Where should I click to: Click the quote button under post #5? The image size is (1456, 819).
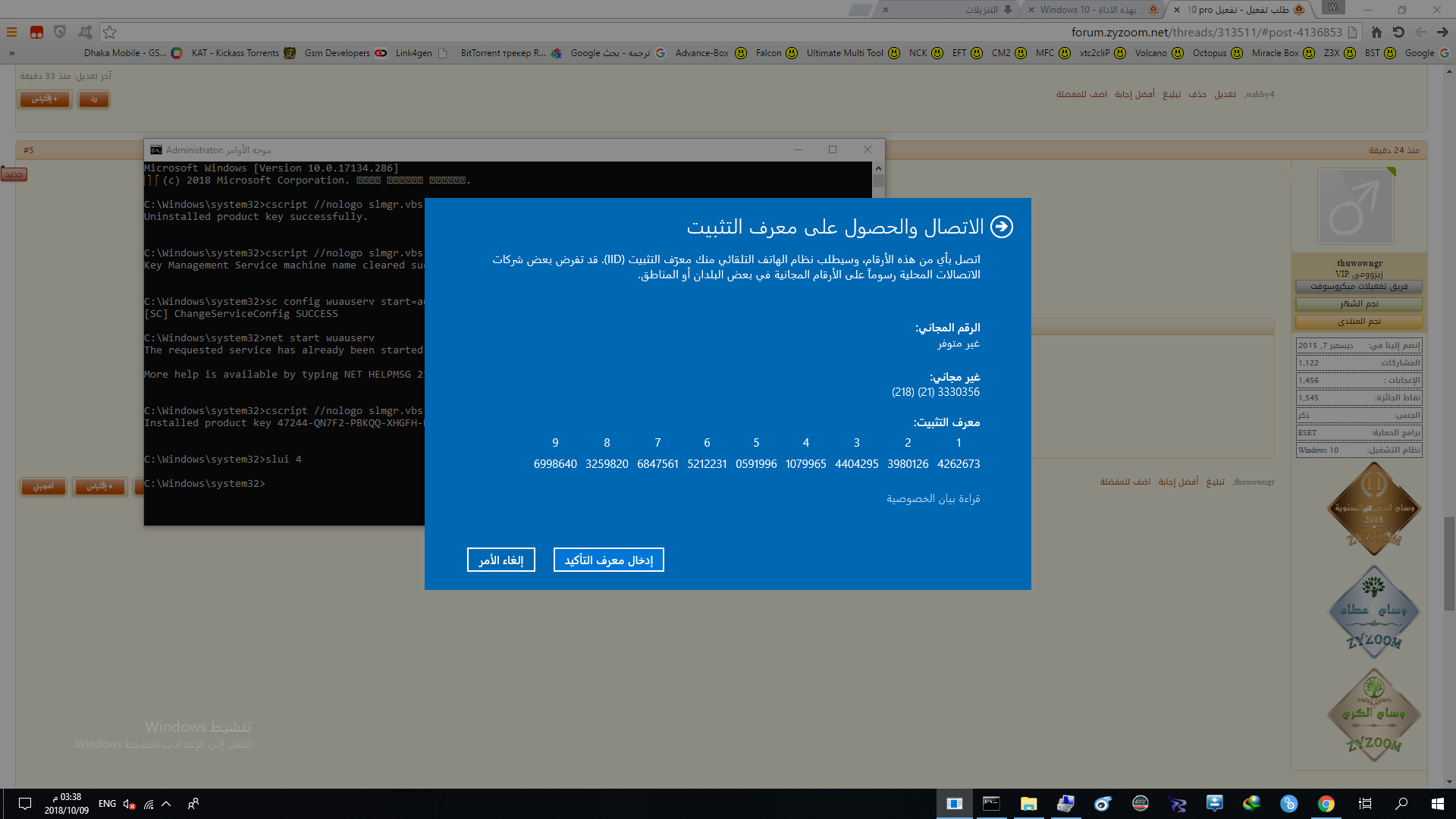99,486
